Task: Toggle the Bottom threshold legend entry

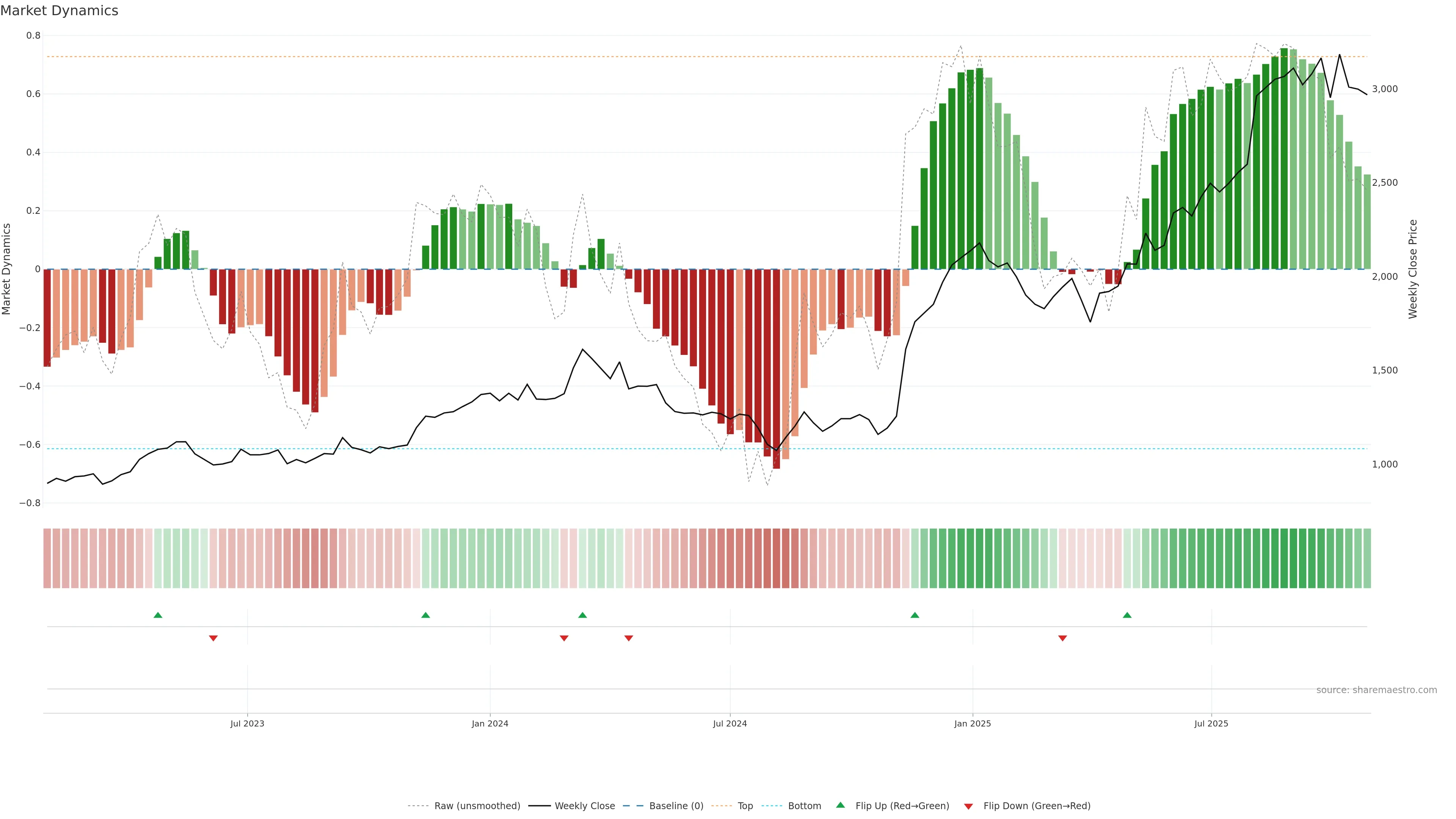Action: 804,806
